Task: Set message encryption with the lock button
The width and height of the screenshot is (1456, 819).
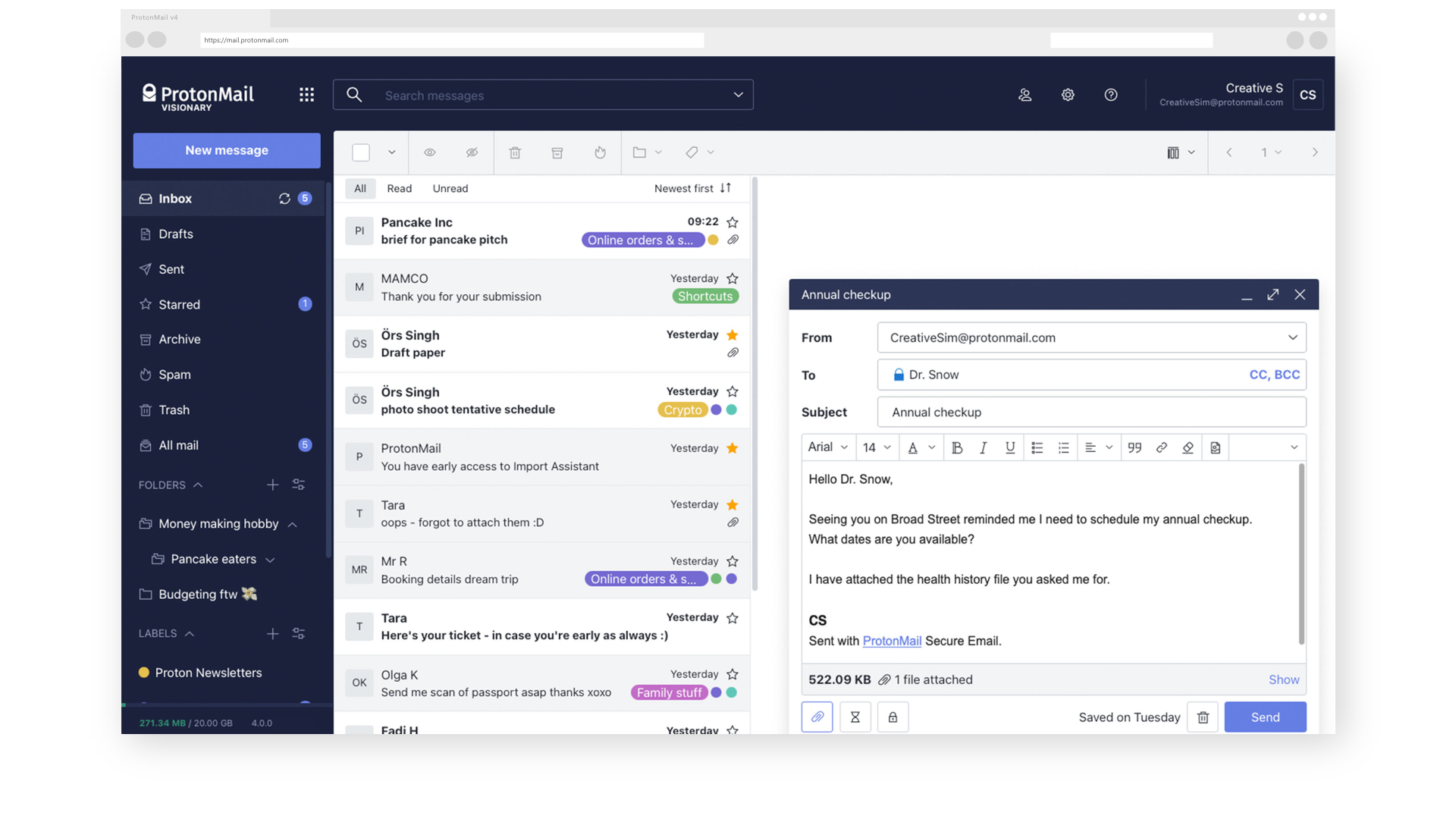Action: 893,717
